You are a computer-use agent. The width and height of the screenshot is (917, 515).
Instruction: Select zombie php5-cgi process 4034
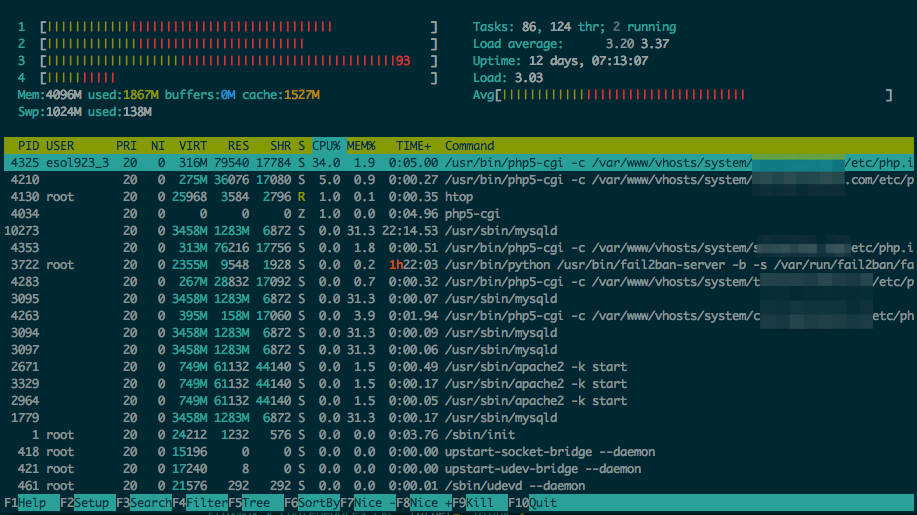coord(458,213)
